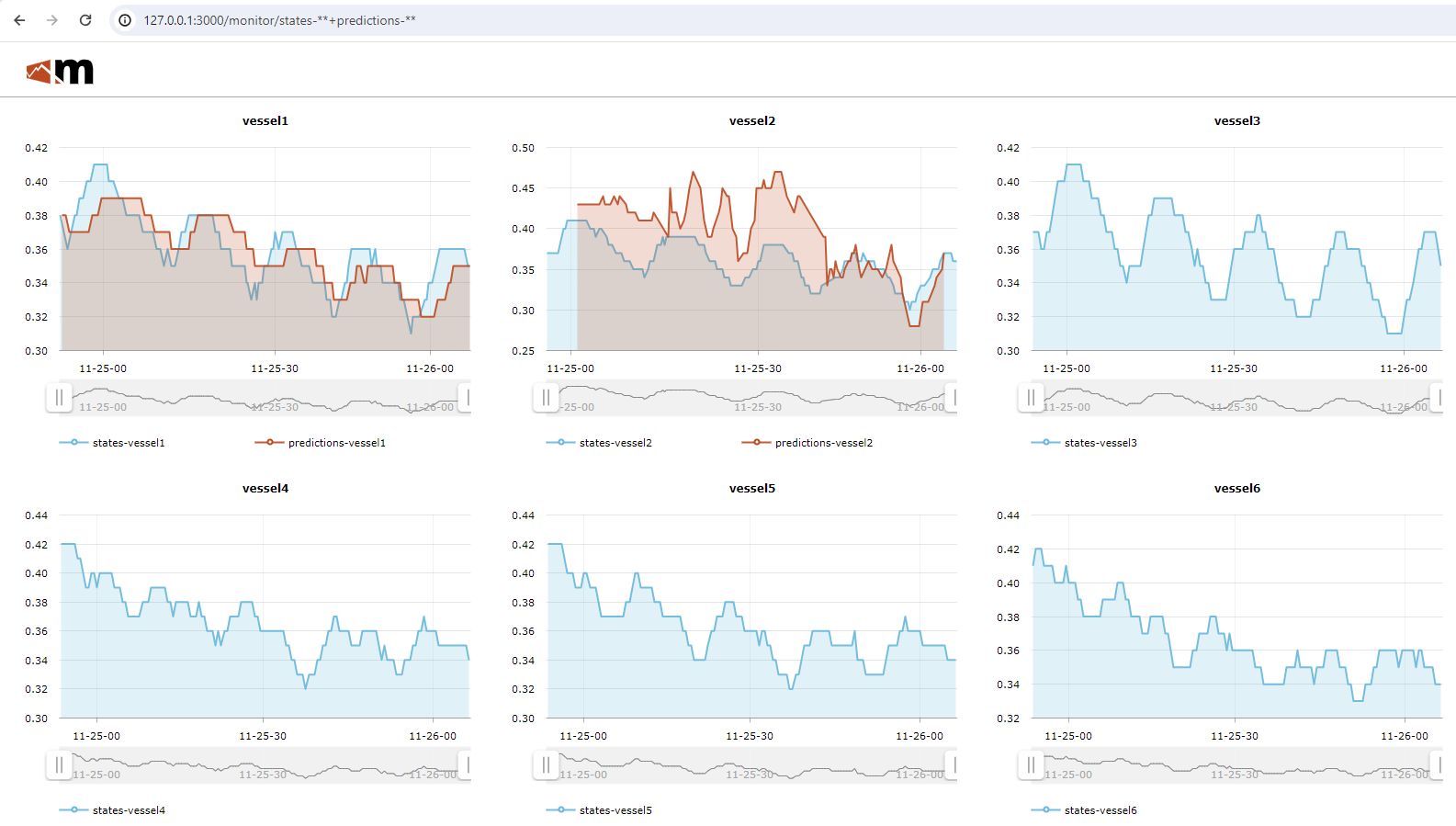Click 11-25-00 tick label on vessel1 x-axis

point(103,368)
